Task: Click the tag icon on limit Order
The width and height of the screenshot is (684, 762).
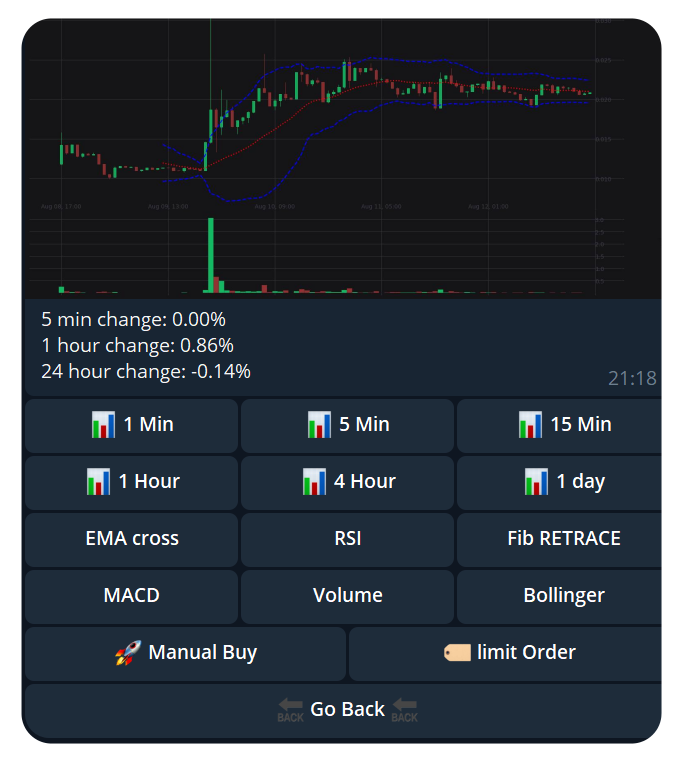Action: coord(457,653)
